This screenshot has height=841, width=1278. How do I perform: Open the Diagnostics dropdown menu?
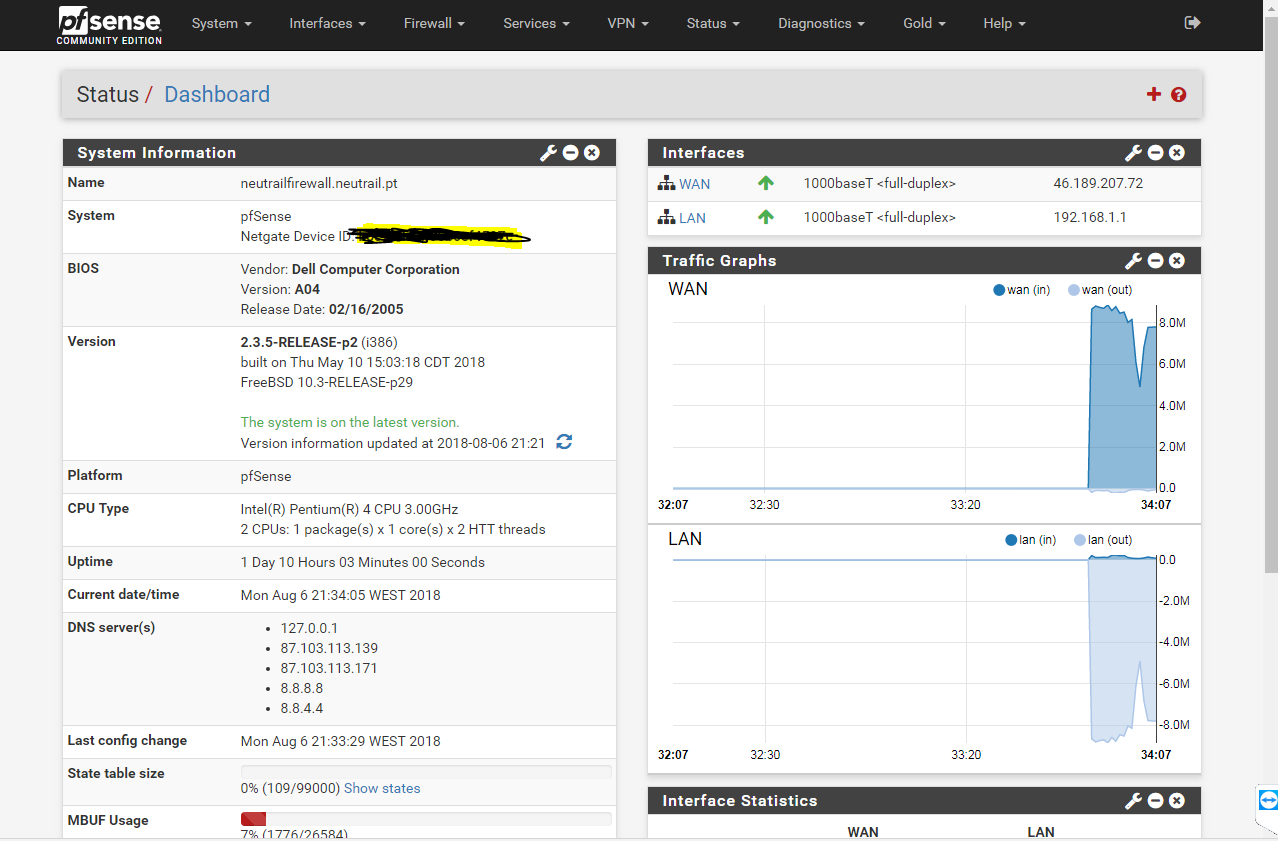821,23
